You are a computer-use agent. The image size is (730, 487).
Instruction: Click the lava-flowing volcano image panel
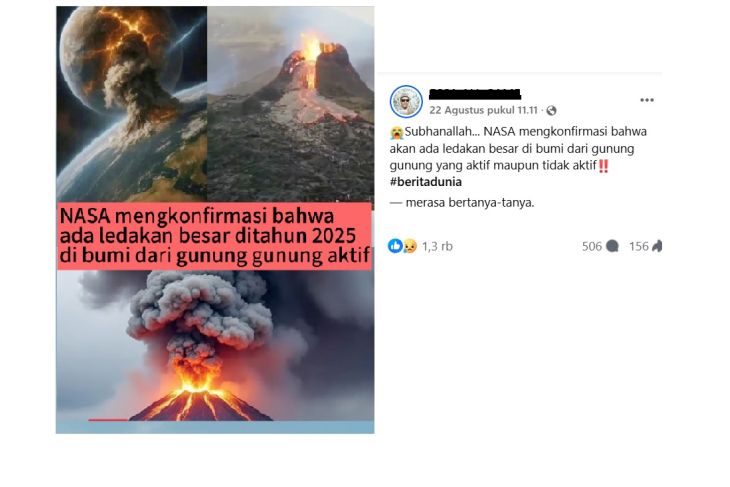(291, 104)
